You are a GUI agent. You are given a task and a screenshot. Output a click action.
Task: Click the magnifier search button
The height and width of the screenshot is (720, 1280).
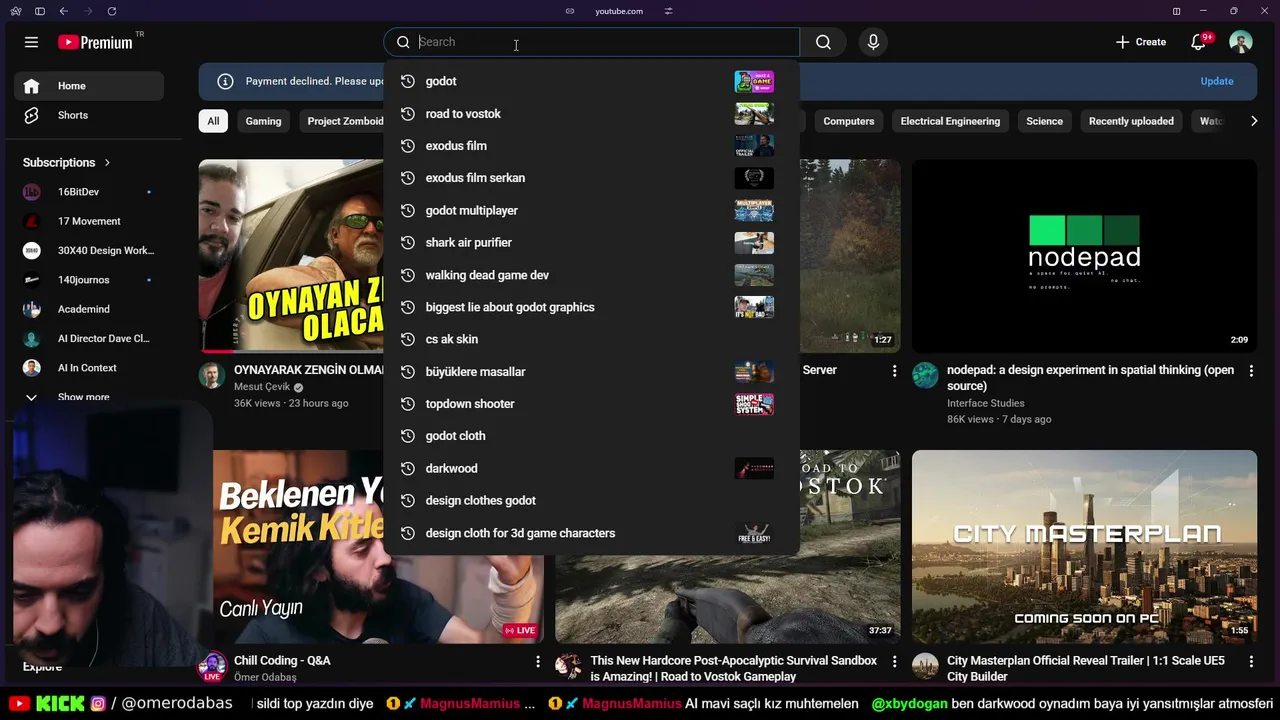[823, 42]
